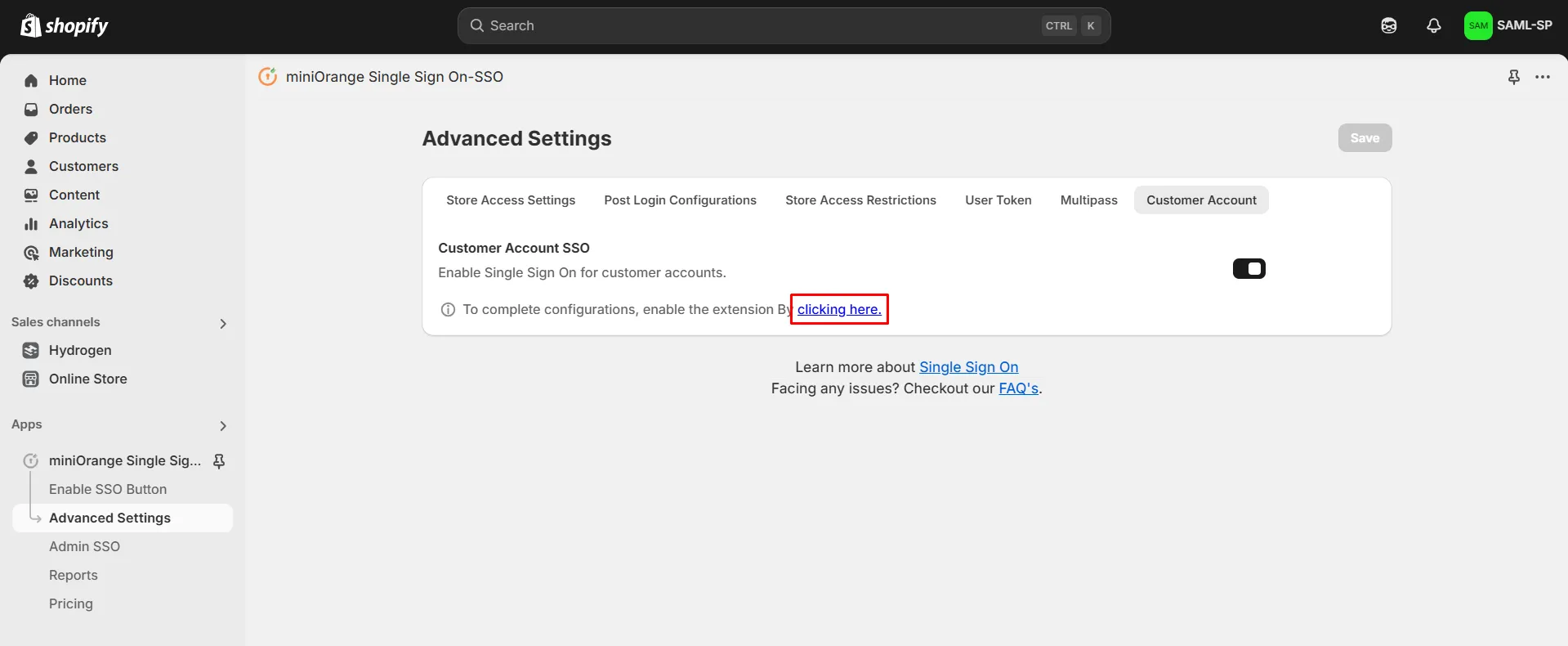Click the Hydrogen channel icon

31,350
